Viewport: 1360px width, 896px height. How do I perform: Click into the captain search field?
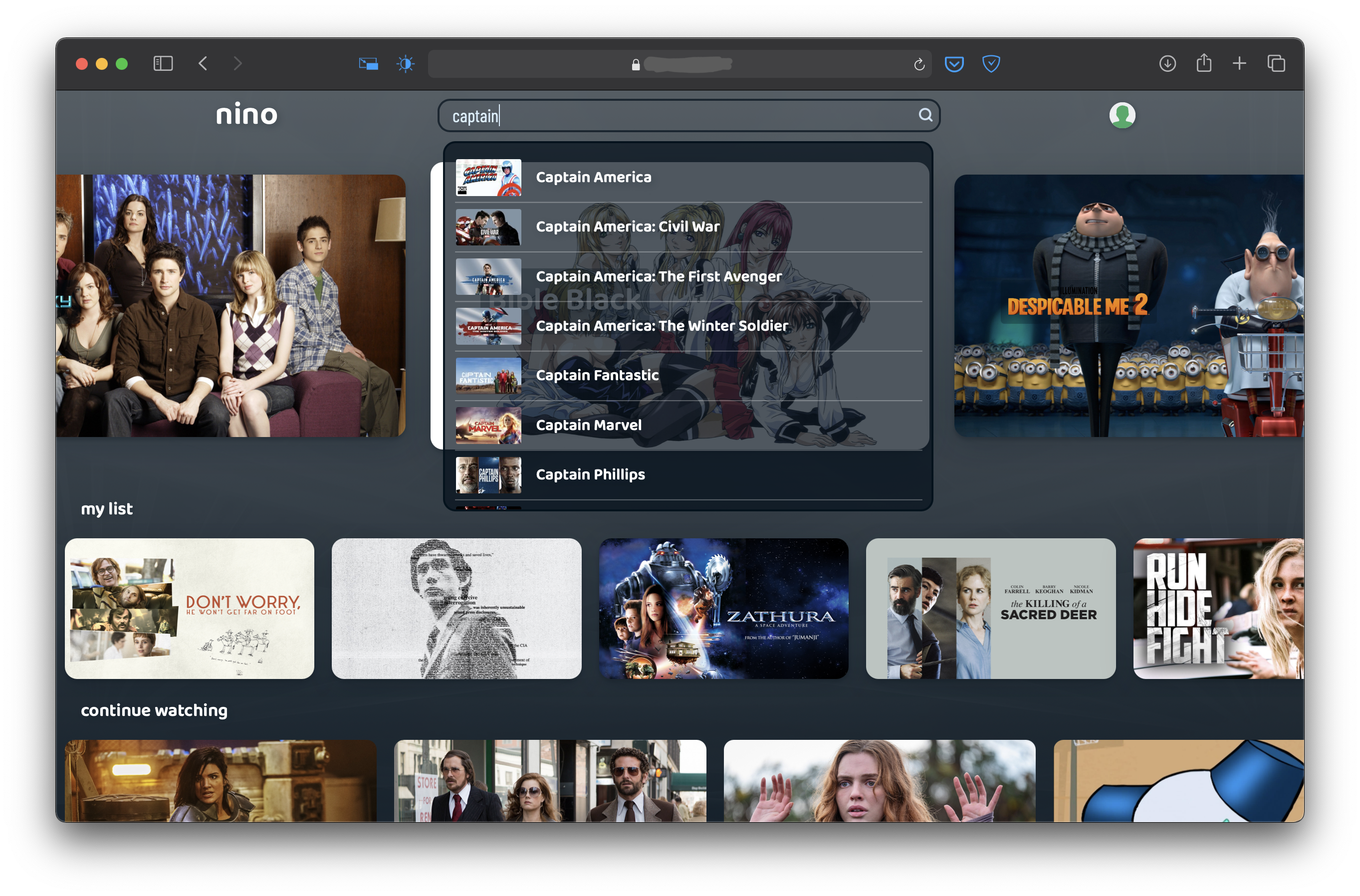coord(675,116)
